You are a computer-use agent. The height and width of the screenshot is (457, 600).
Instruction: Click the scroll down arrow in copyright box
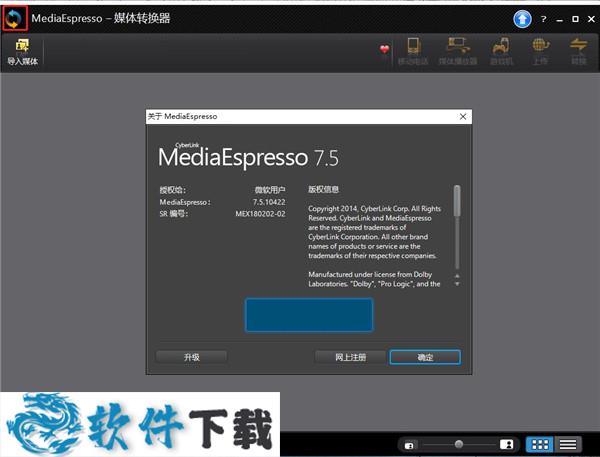(x=457, y=284)
